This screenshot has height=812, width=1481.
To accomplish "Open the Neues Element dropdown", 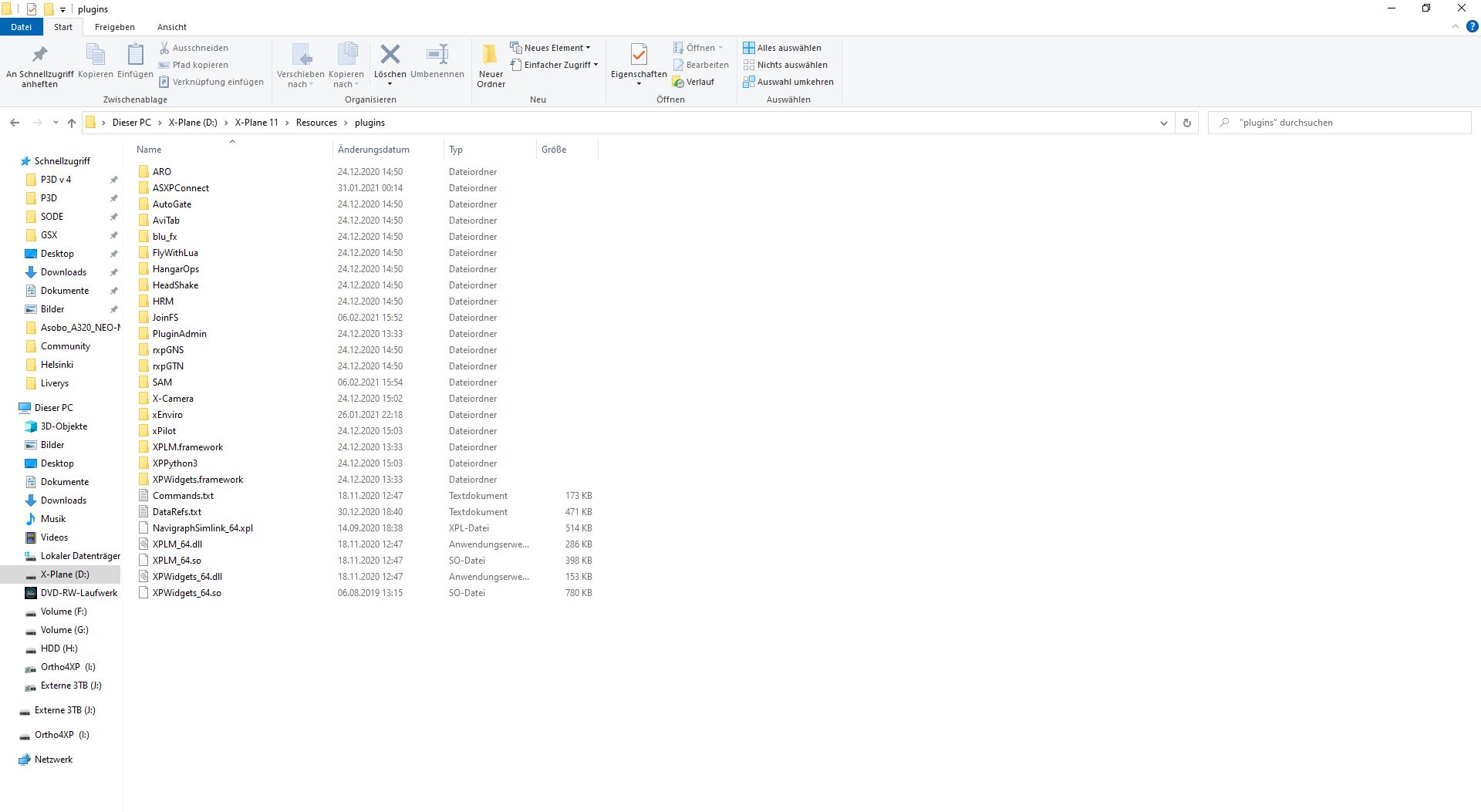I will [x=551, y=48].
